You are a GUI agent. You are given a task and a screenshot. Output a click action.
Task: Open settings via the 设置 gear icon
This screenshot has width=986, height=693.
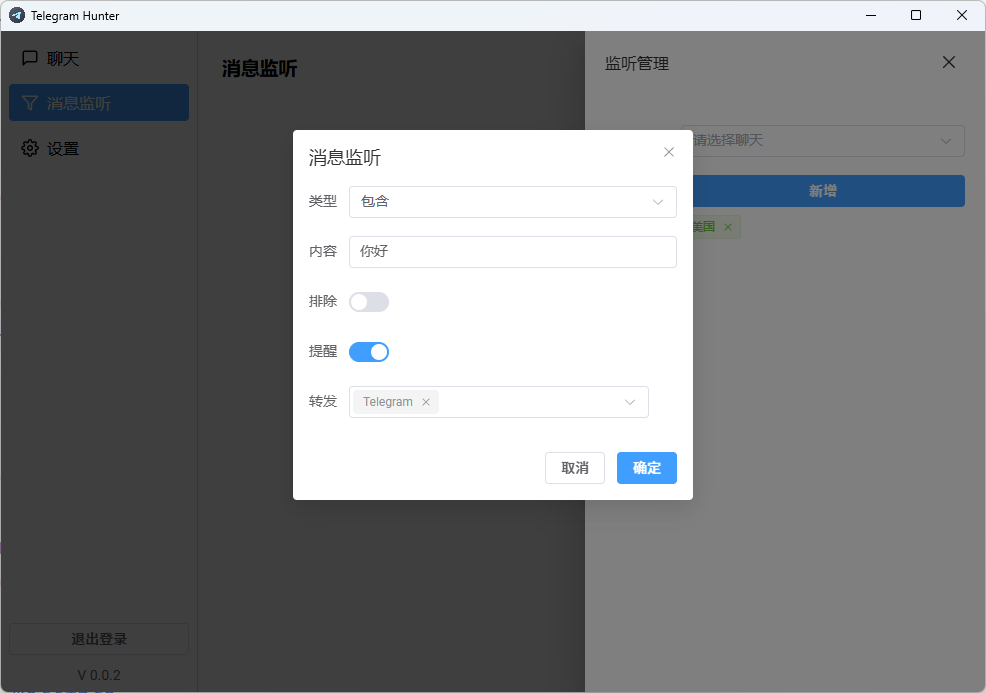(29, 148)
